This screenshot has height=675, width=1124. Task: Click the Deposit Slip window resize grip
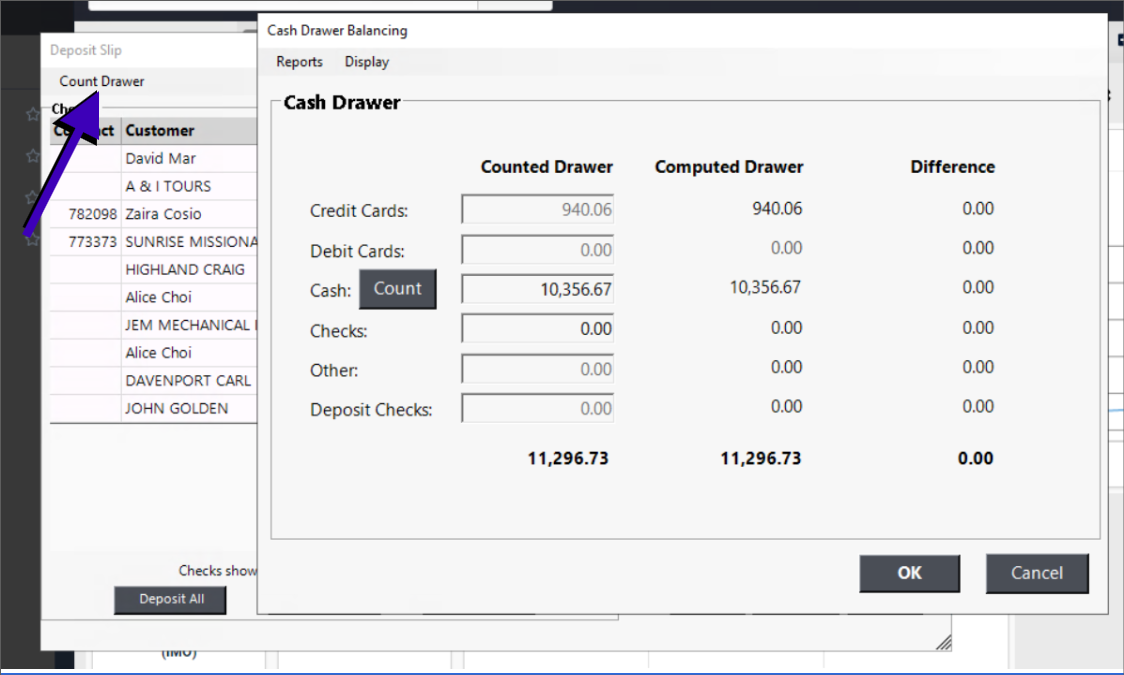click(x=943, y=642)
